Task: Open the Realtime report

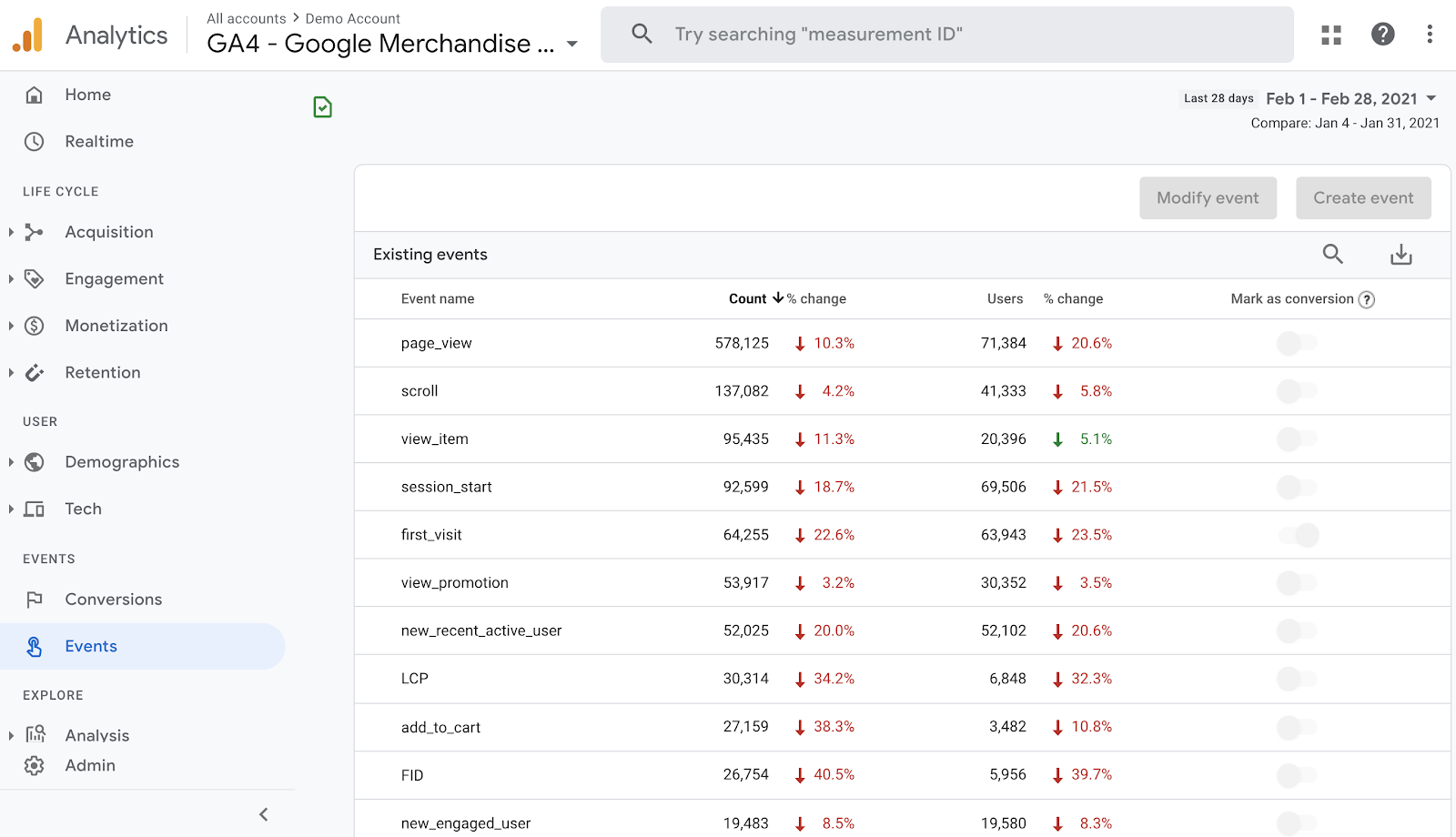Action: [98, 142]
